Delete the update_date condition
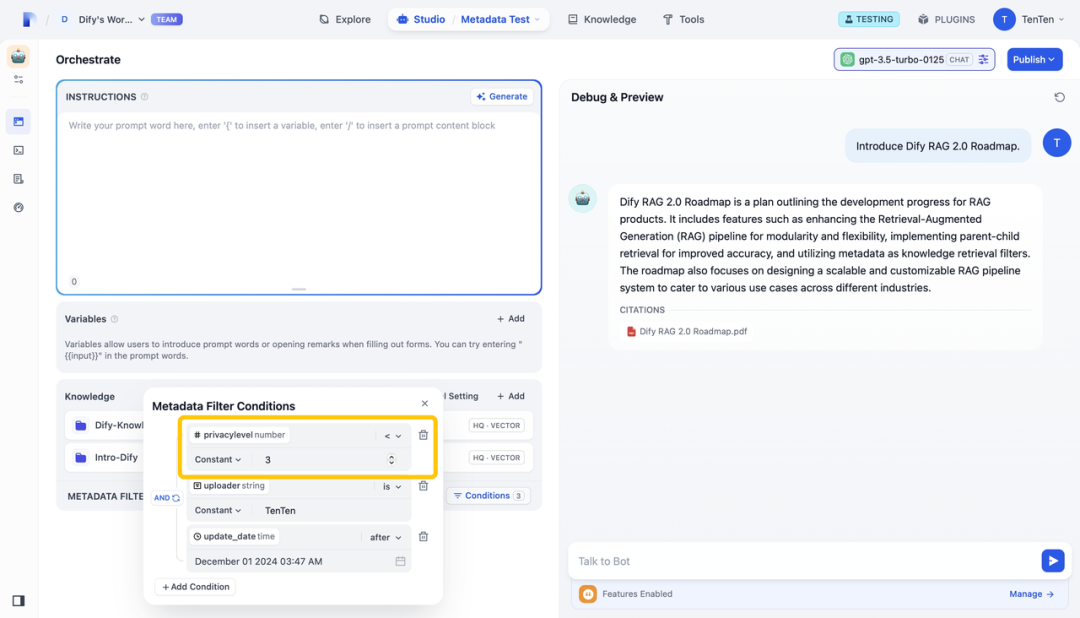 424,537
